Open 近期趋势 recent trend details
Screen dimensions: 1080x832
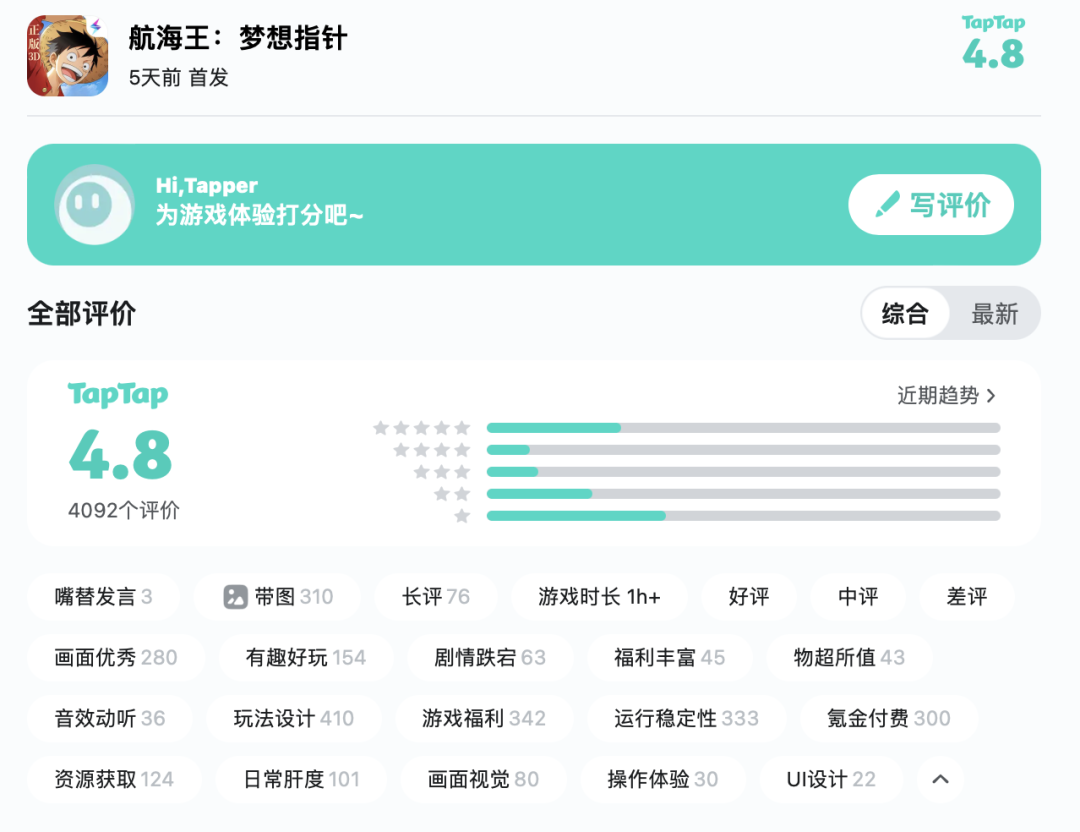tap(946, 395)
